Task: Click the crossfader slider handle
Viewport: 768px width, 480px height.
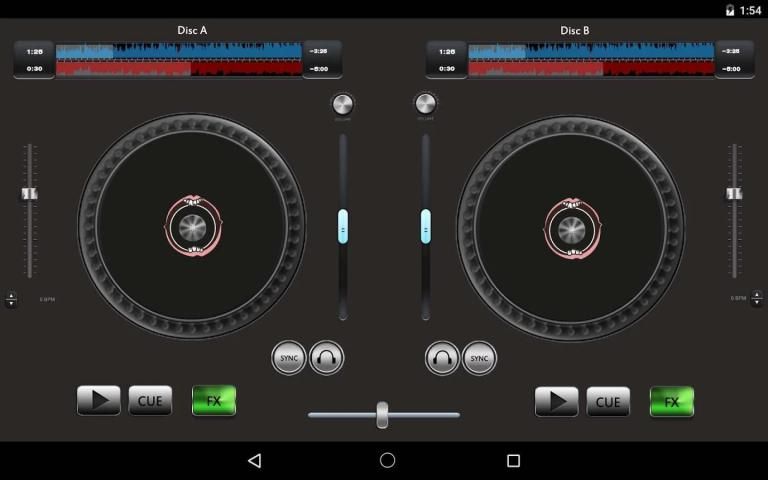Action: click(382, 414)
